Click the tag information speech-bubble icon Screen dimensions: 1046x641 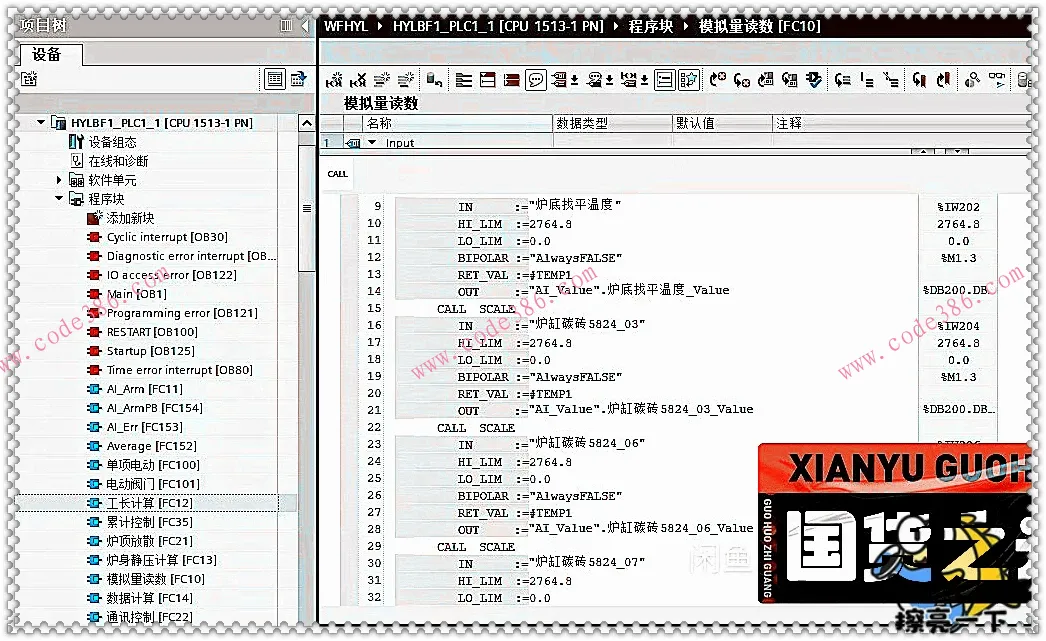594,80
